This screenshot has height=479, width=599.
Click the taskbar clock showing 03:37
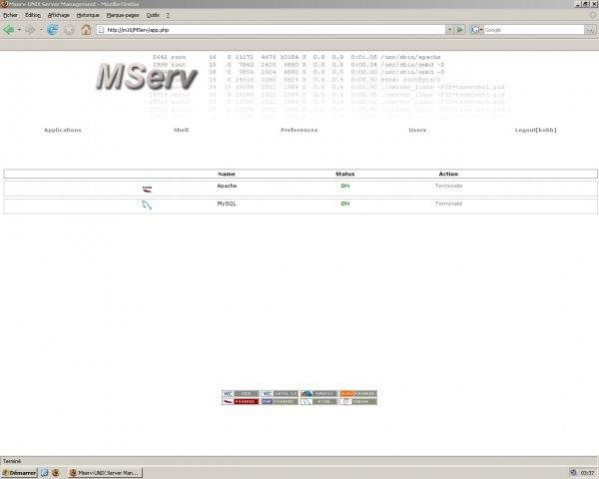pyautogui.click(x=588, y=473)
